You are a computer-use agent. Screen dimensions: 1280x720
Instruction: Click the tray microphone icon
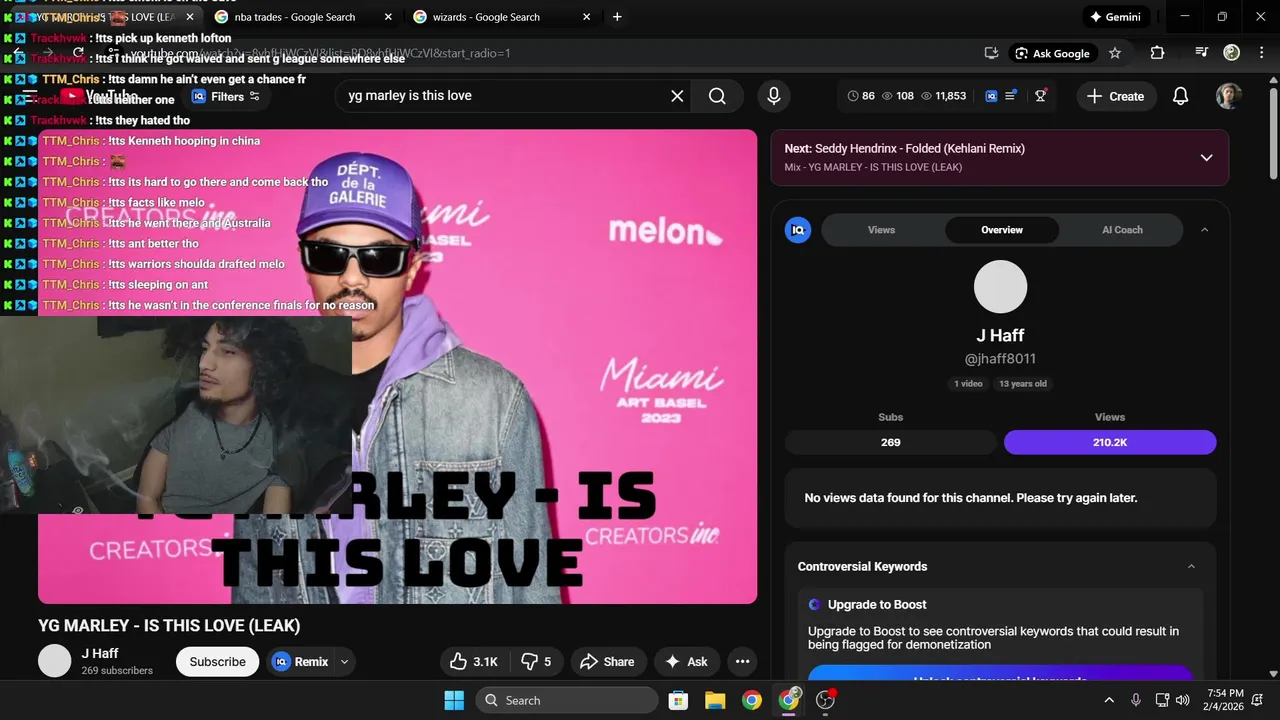(x=1135, y=700)
